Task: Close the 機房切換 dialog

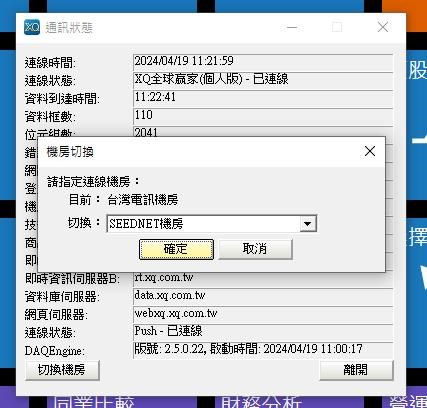Action: pyautogui.click(x=370, y=151)
